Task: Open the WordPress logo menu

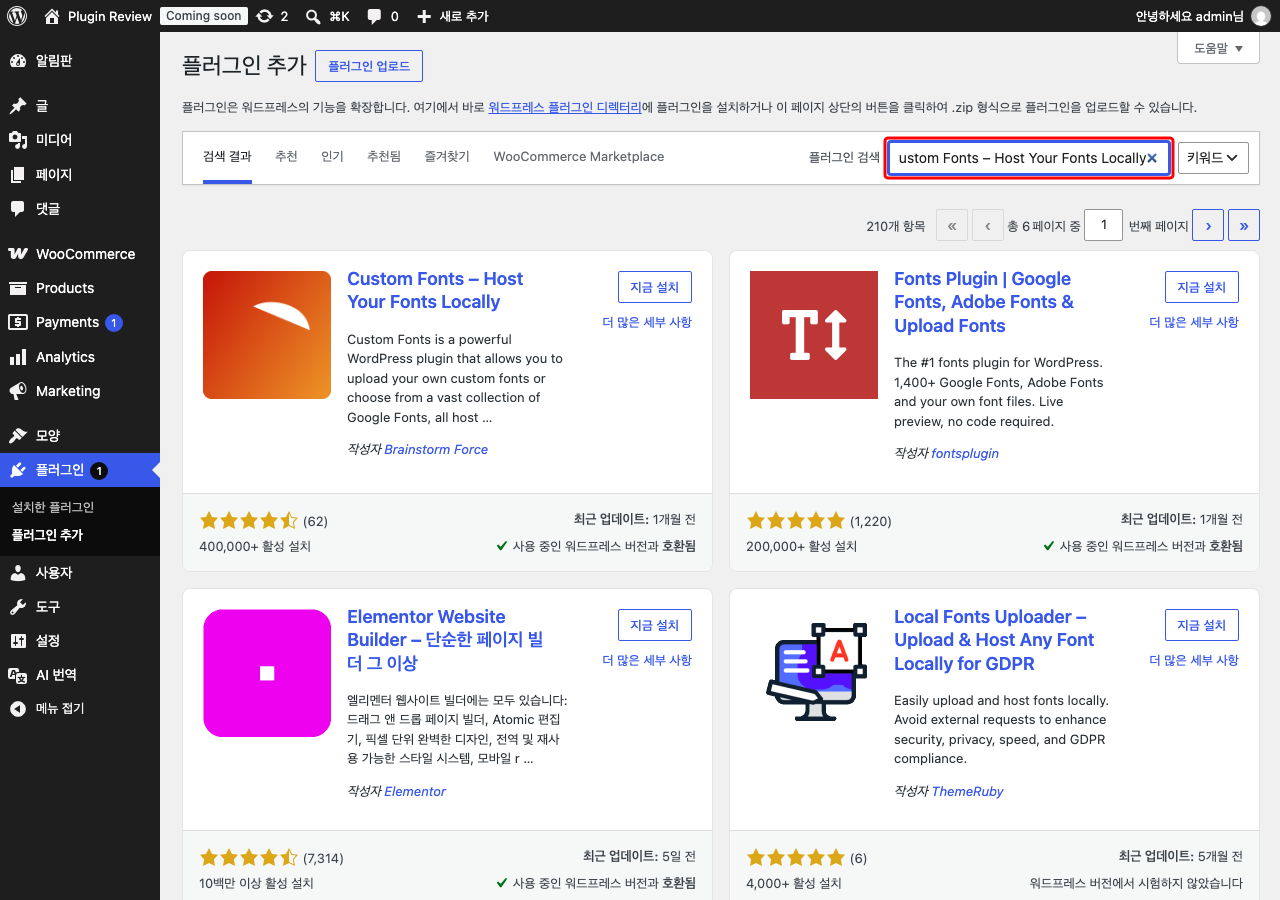Action: click(x=17, y=16)
